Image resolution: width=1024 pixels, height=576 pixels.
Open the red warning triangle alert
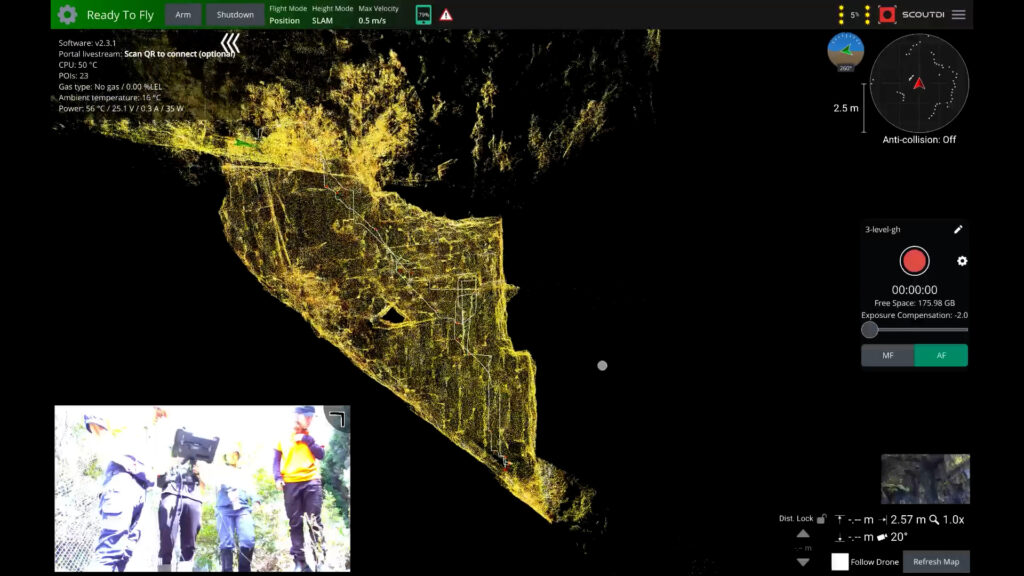pos(446,15)
